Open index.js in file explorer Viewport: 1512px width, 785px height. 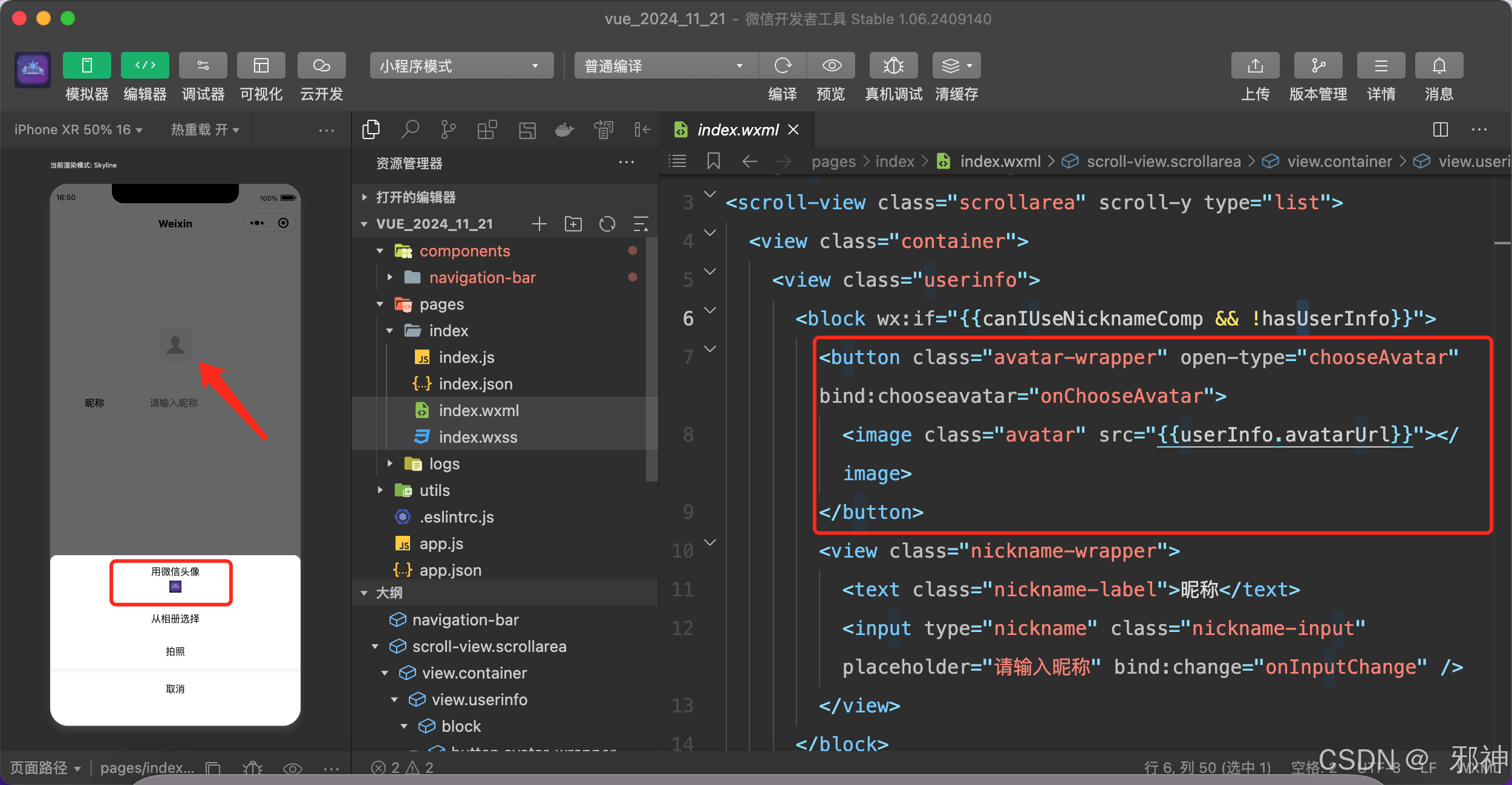[x=466, y=357]
